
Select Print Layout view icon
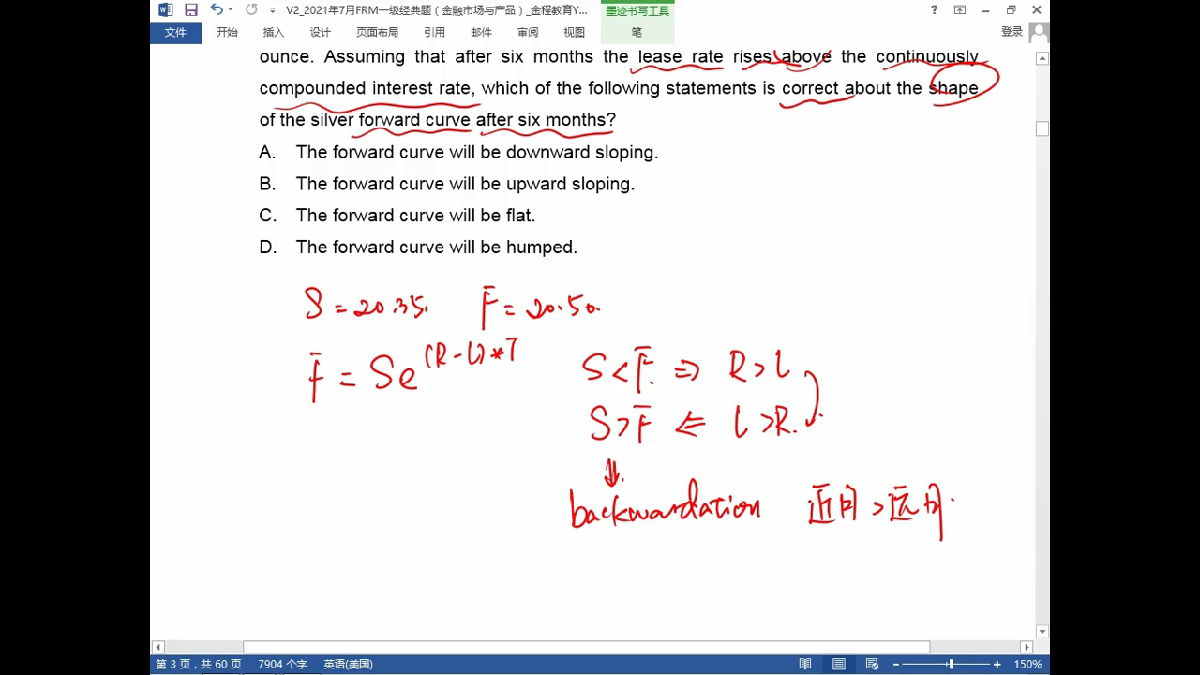click(839, 664)
